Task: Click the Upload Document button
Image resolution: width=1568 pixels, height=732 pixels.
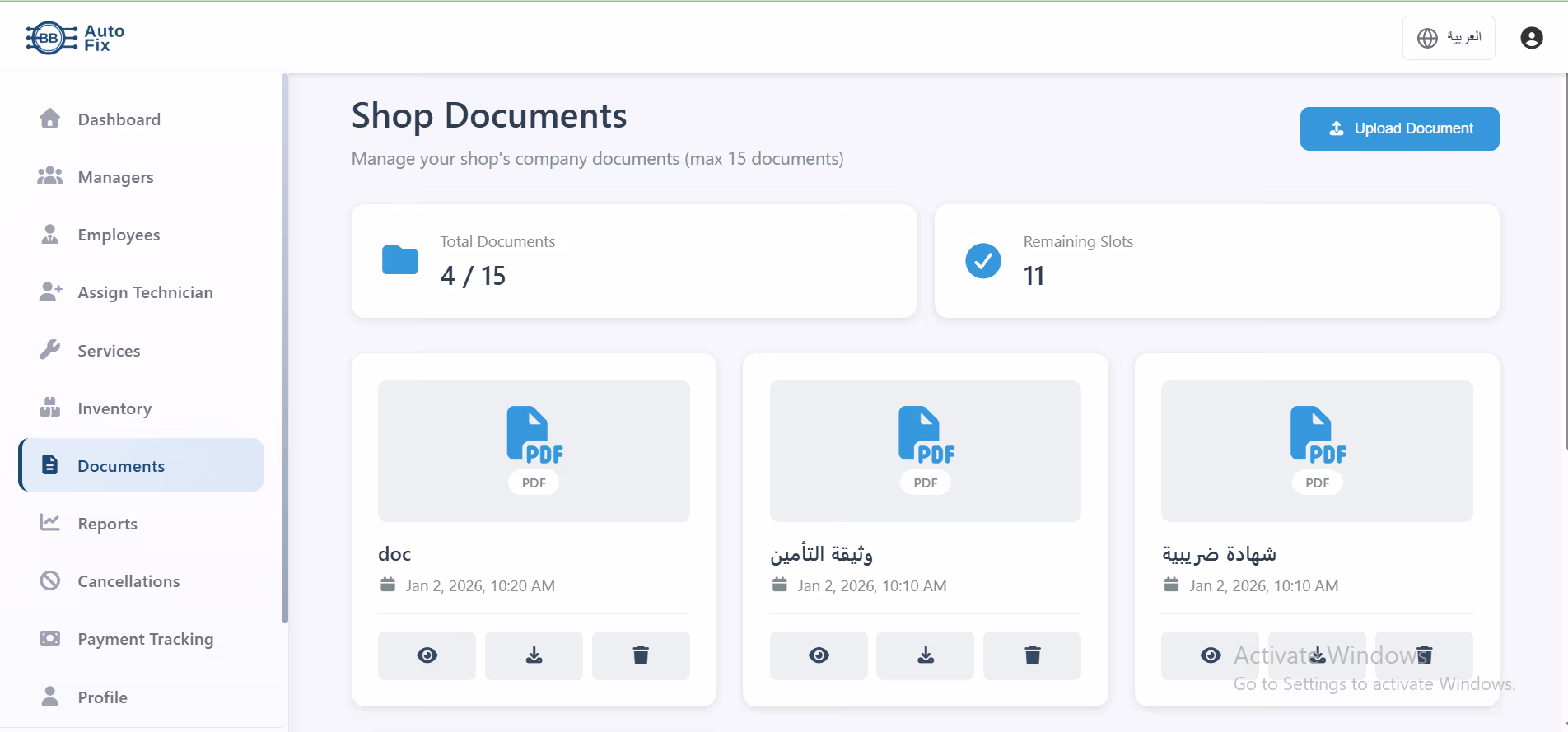Action: click(x=1399, y=128)
